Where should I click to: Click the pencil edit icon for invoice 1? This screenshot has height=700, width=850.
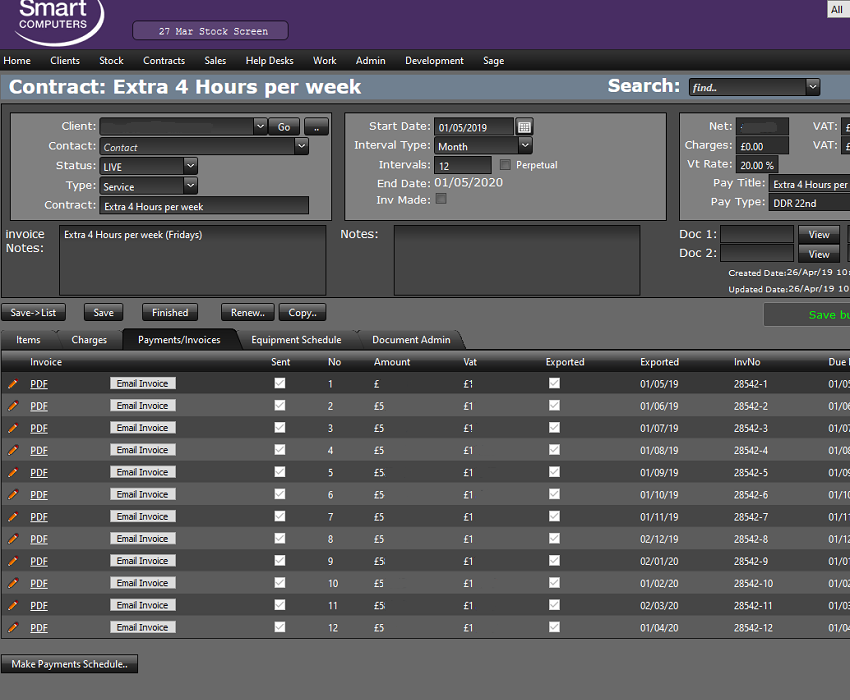tap(13, 383)
